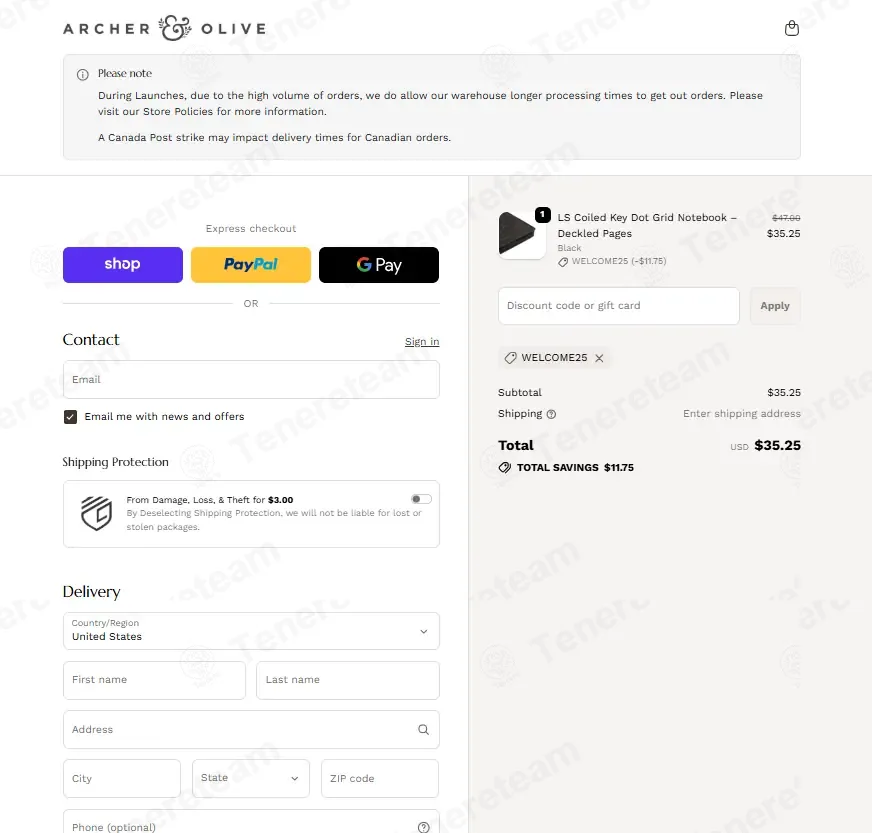Image resolution: width=872 pixels, height=833 pixels.
Task: Click the notebook product thumbnail
Action: 522,235
